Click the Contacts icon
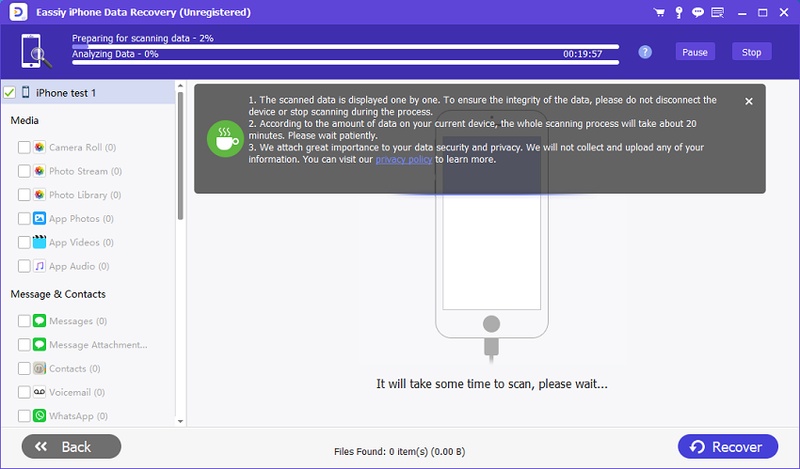800x469 pixels. (x=39, y=368)
